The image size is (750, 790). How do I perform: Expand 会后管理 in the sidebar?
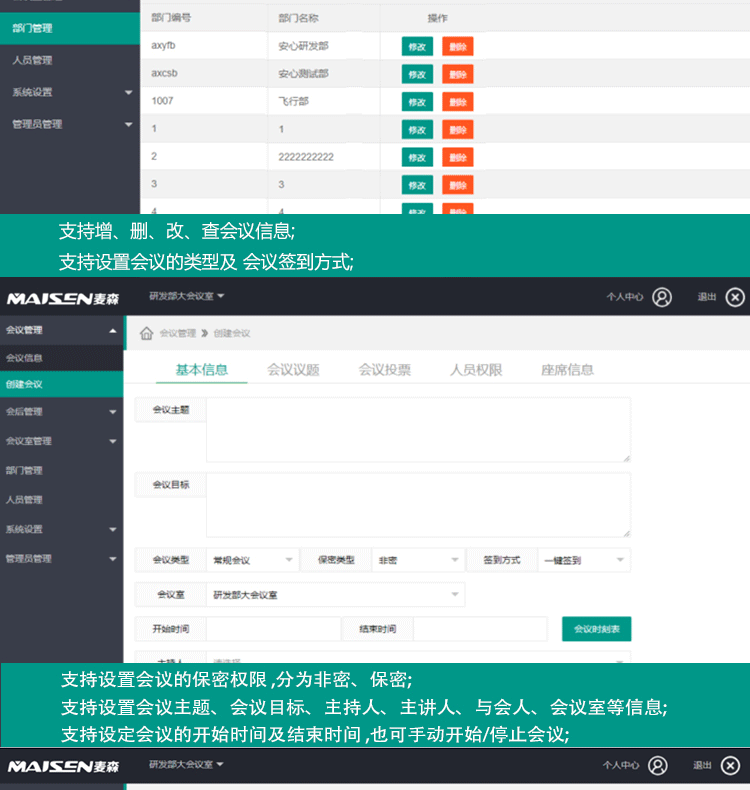coord(60,412)
